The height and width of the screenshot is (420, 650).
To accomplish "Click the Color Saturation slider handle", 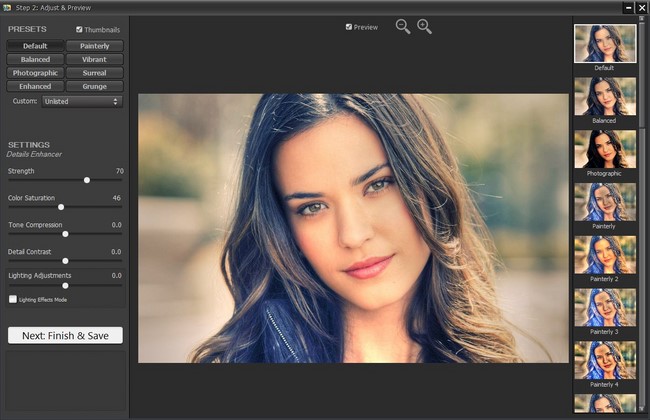I will click(x=61, y=207).
